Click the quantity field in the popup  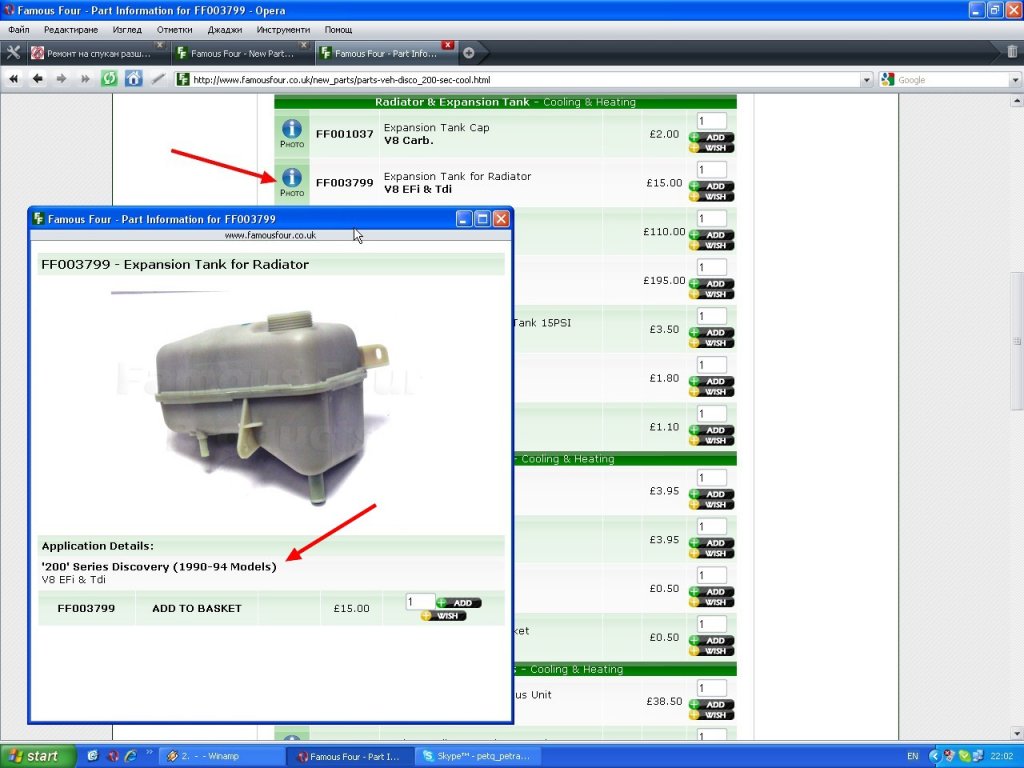pos(419,602)
